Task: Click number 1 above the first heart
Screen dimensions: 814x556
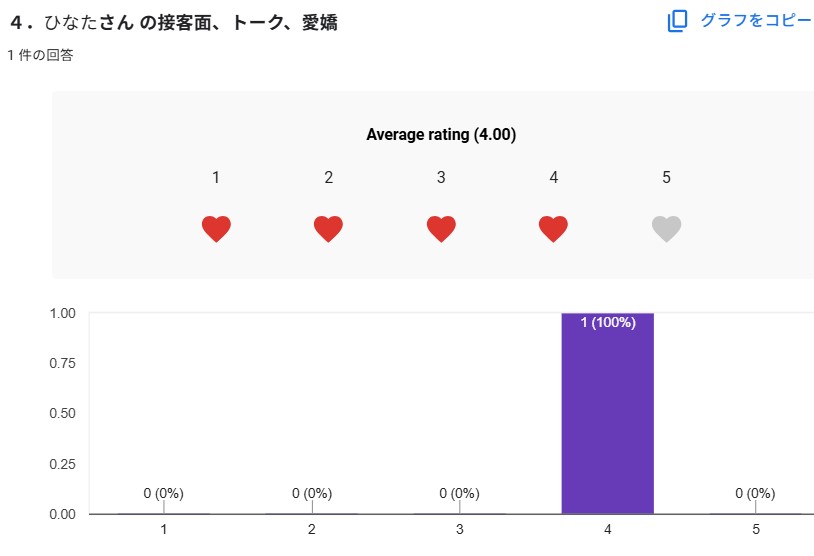Action: pyautogui.click(x=216, y=178)
